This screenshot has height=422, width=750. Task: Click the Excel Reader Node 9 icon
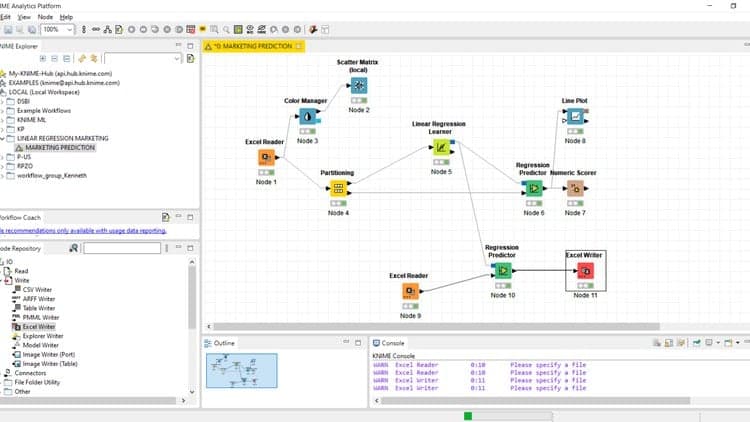(410, 291)
